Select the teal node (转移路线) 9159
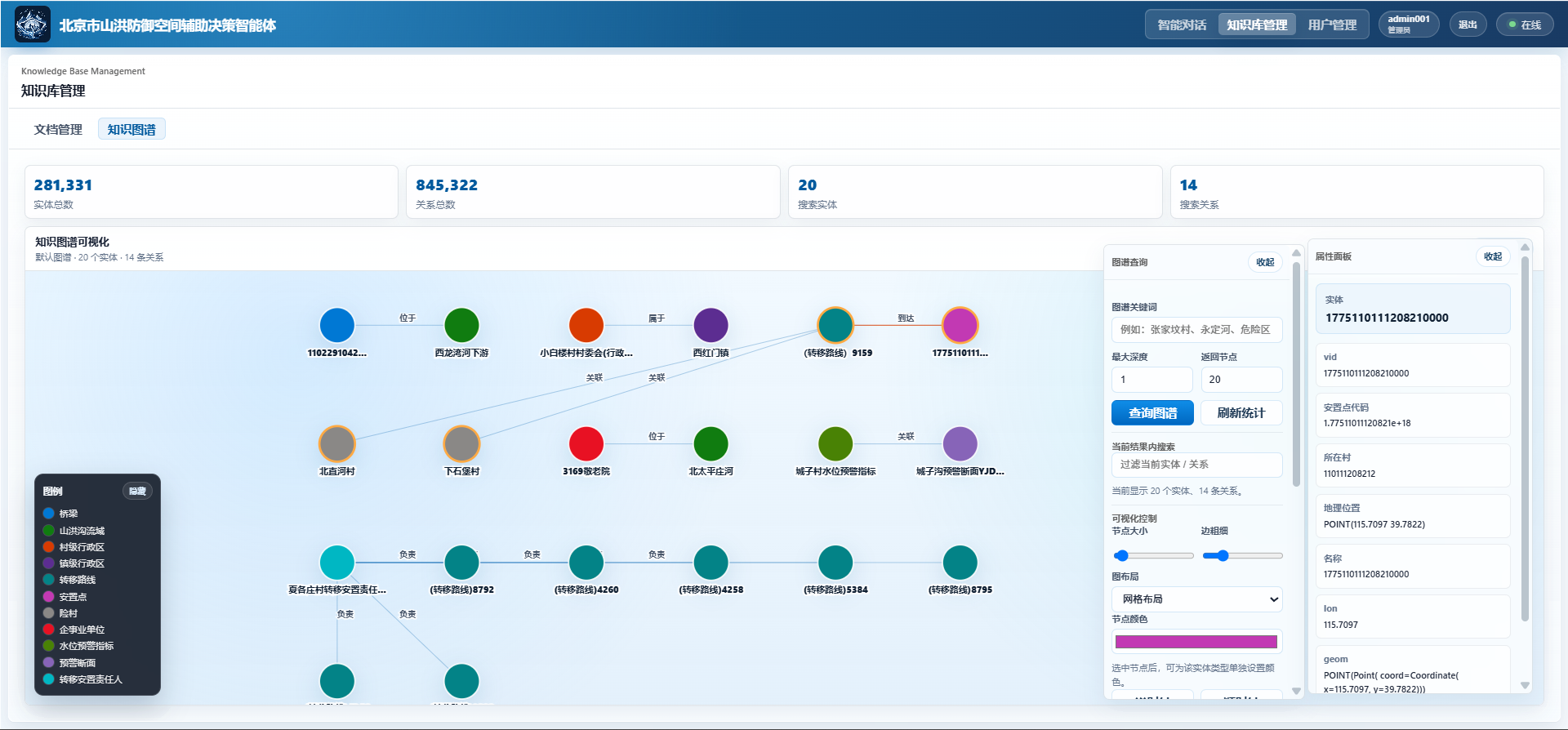The image size is (1568, 730). click(835, 325)
